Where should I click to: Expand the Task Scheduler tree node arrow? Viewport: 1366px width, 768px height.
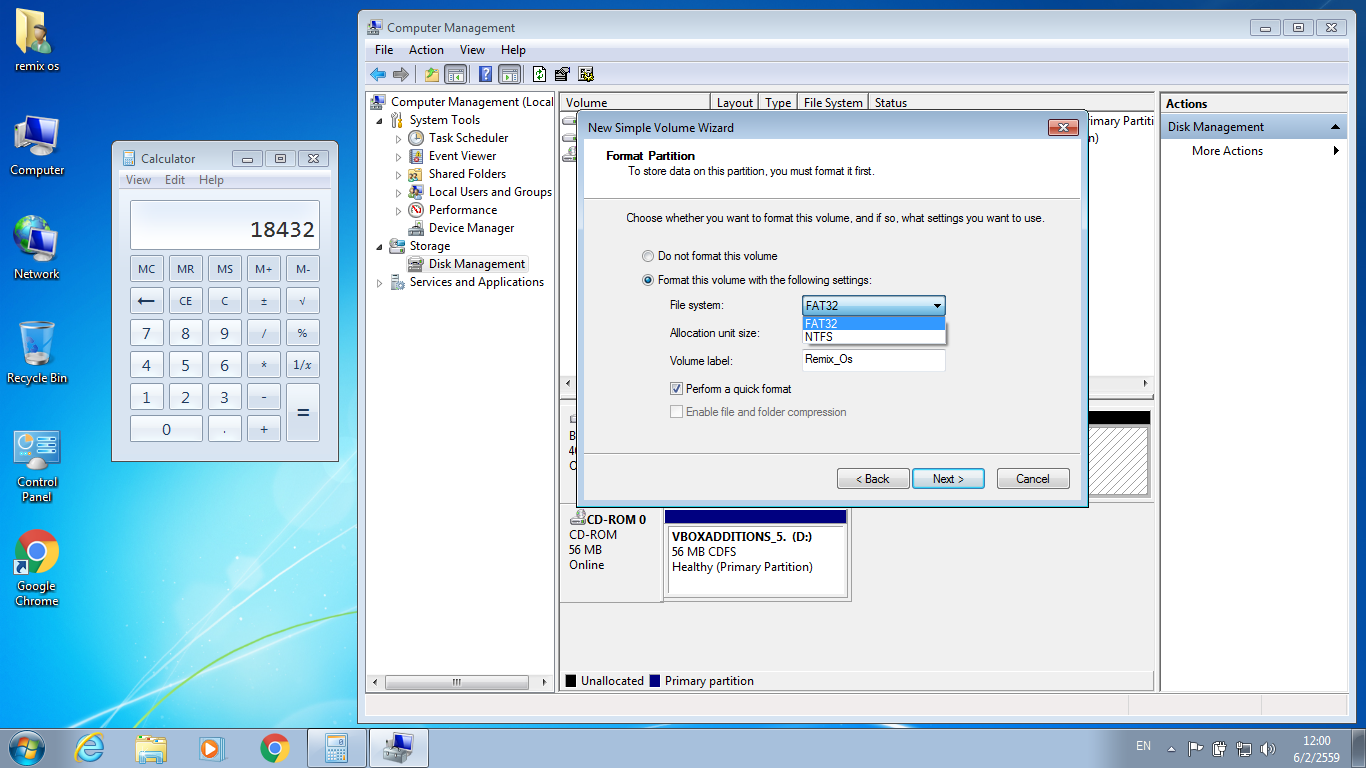(398, 139)
